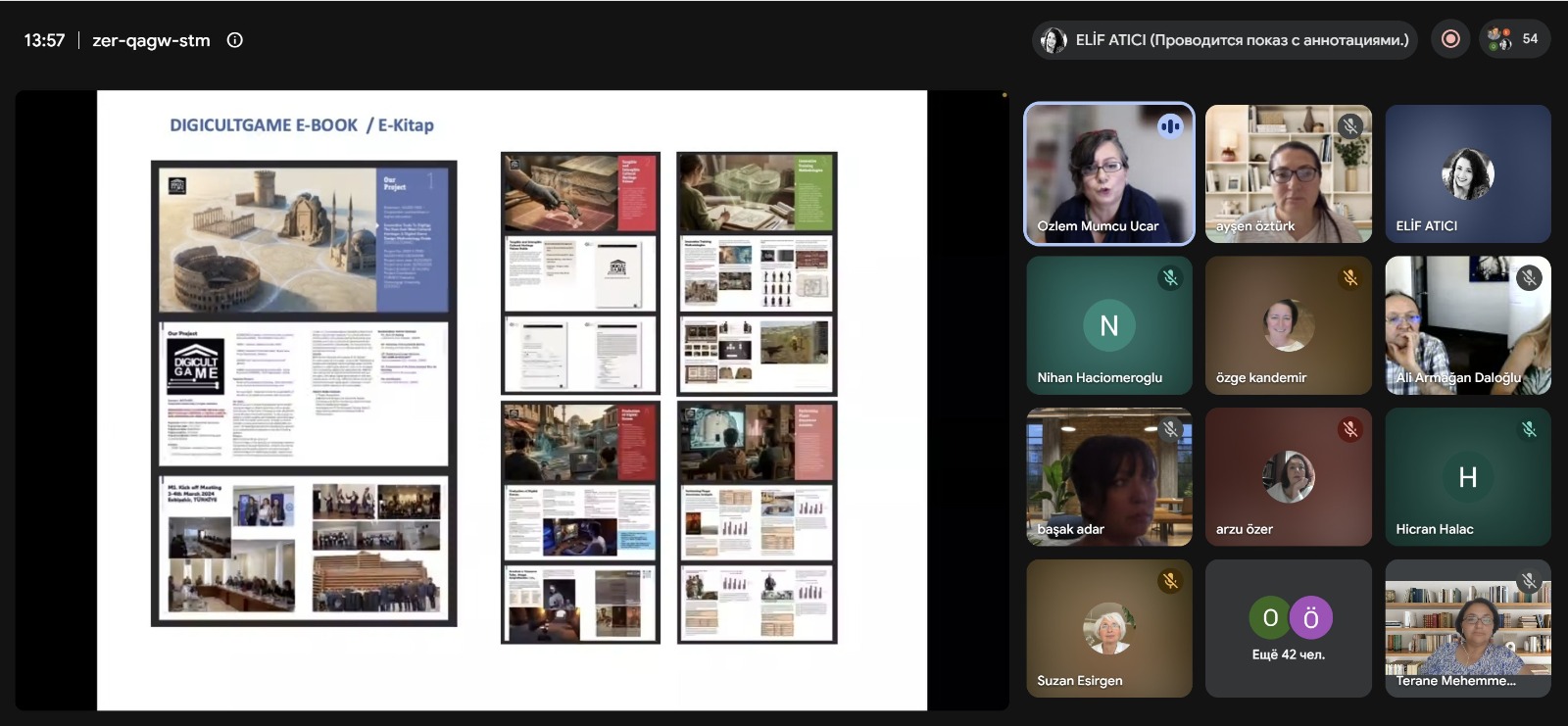The height and width of the screenshot is (726, 1568).
Task: Select Ali Armağan Daloğlu's video tile
Action: click(x=1468, y=325)
